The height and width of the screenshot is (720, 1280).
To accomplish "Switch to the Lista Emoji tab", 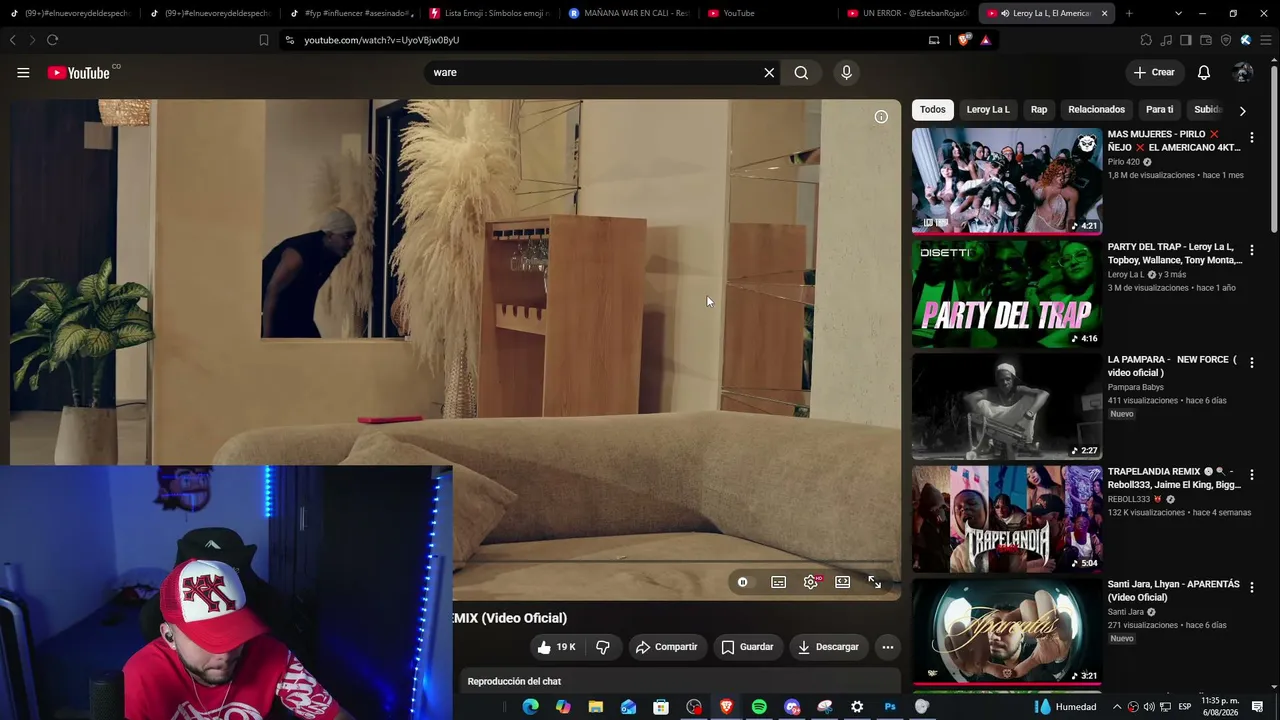I will (x=490, y=13).
